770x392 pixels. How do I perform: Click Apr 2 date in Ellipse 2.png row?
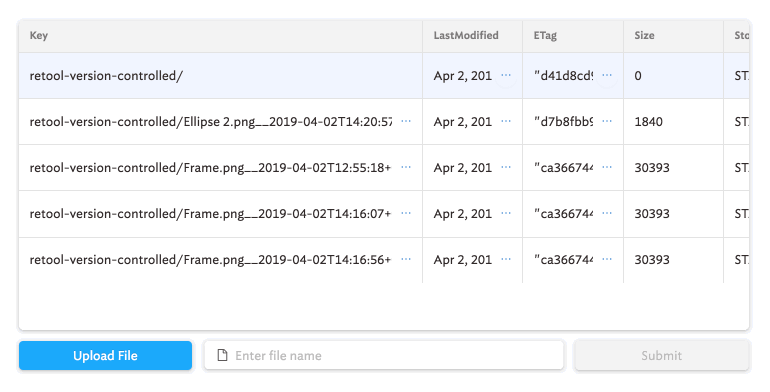click(x=463, y=122)
